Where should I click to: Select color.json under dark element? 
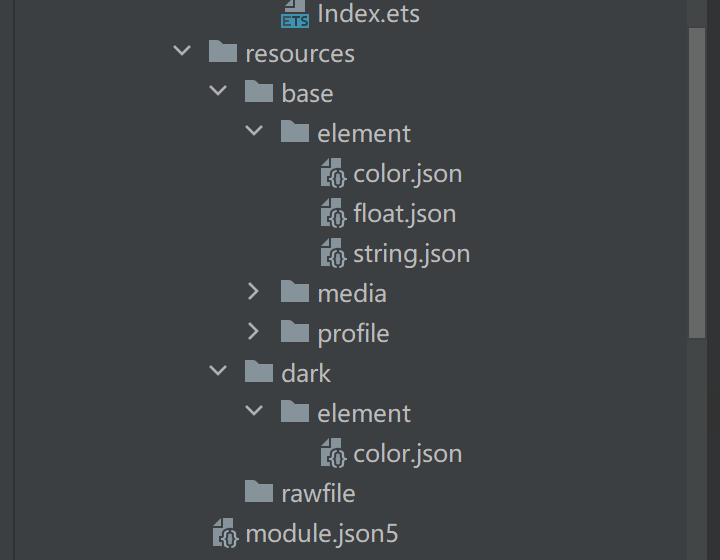407,453
